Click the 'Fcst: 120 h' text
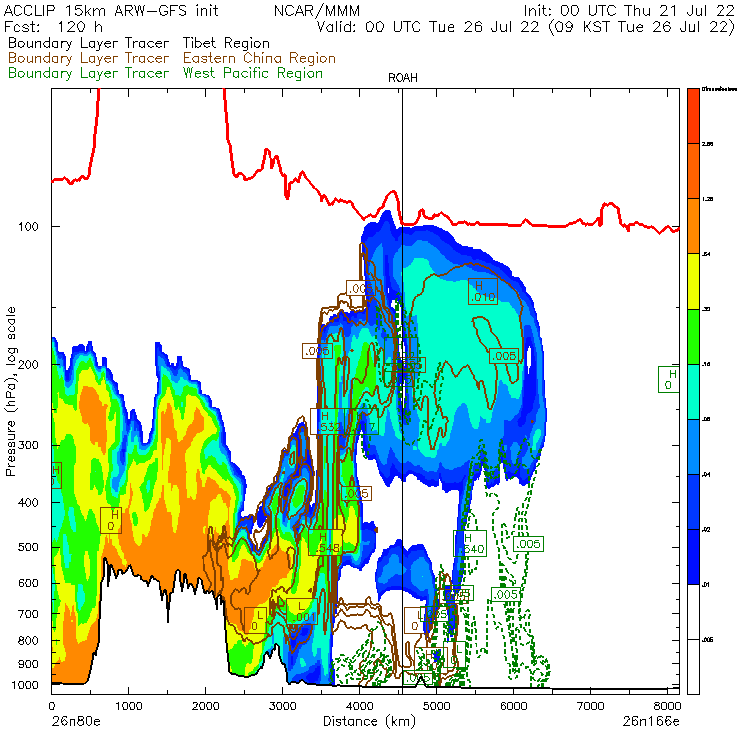Screen dimensions: 740x740 (53, 26)
